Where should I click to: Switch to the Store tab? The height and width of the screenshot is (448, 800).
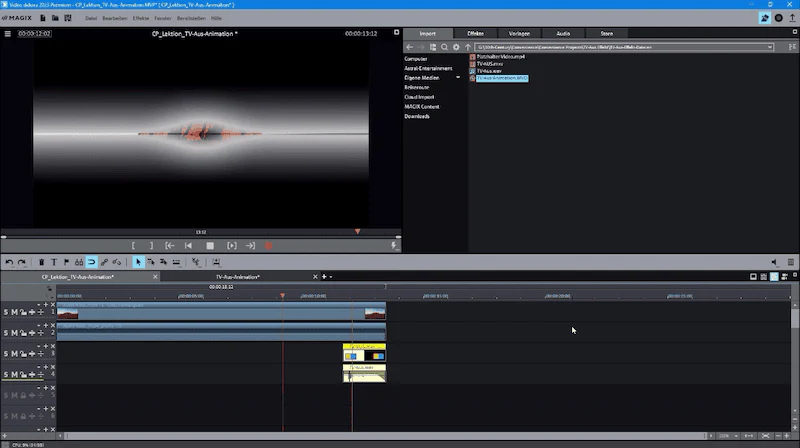tap(607, 34)
